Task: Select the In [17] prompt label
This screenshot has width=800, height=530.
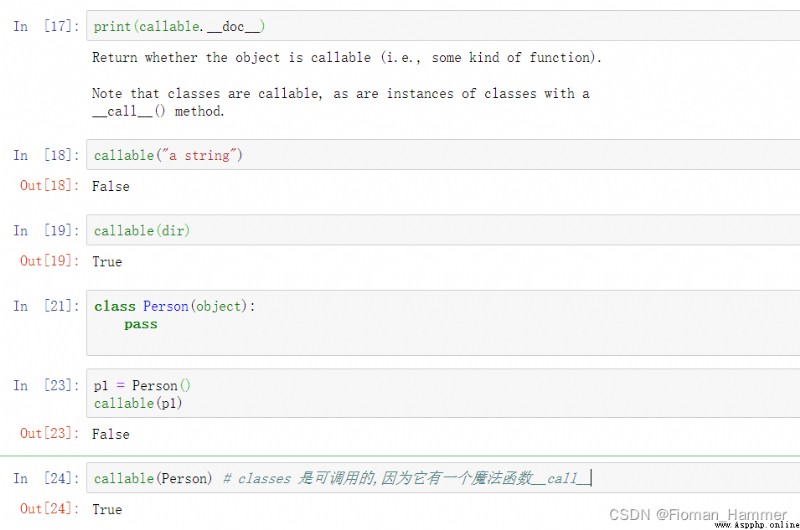Action: tap(46, 26)
